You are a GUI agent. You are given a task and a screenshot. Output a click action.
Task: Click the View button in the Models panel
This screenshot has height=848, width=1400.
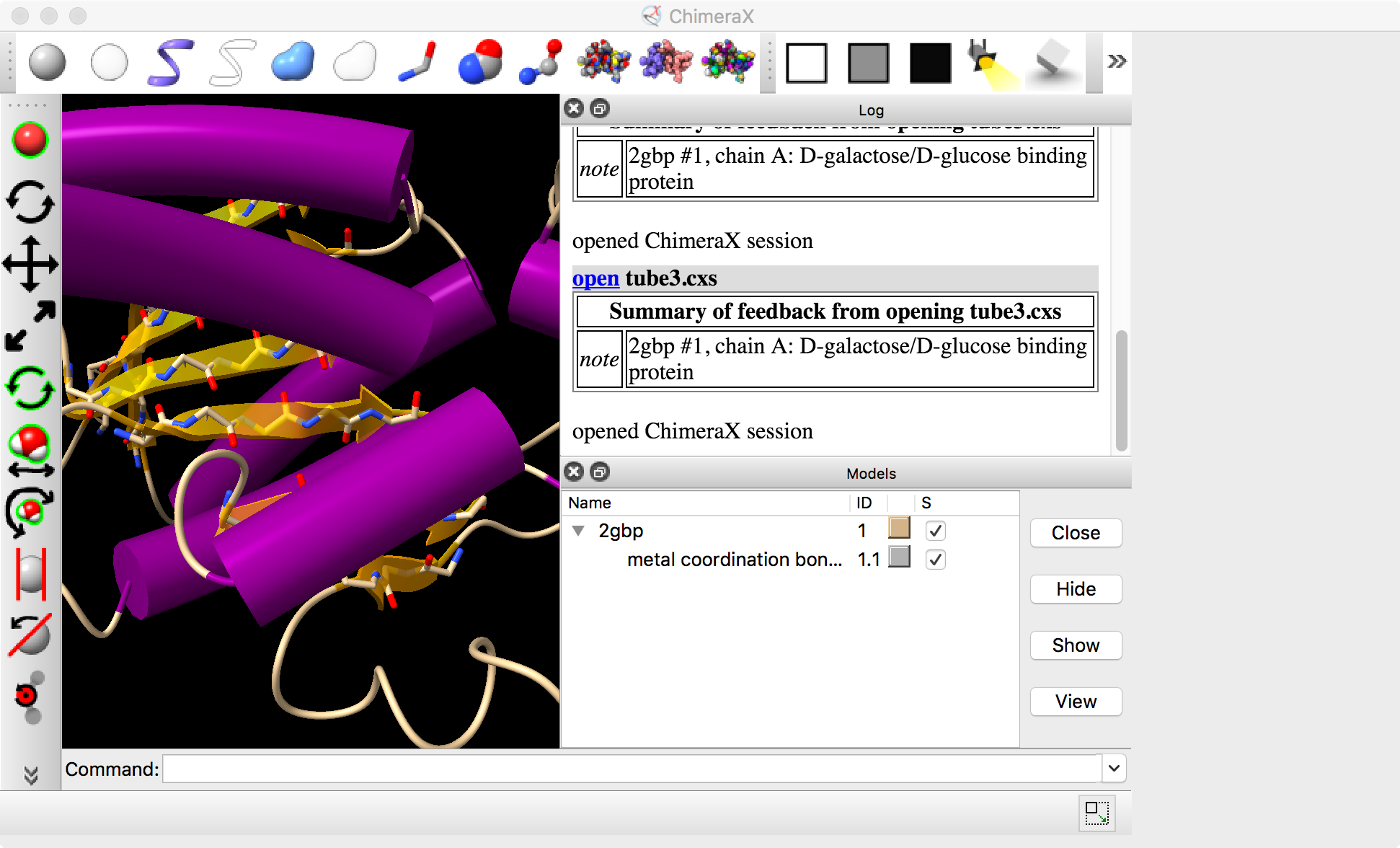[x=1076, y=702]
